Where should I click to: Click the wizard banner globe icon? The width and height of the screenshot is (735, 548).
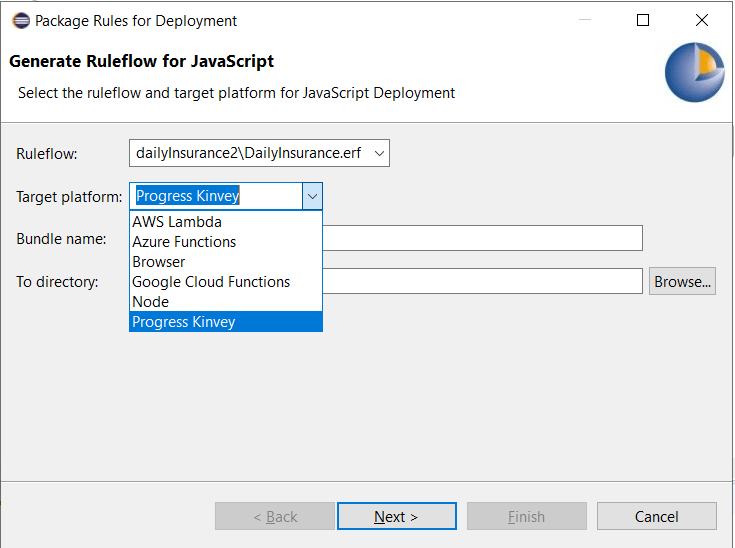pyautogui.click(x=694, y=74)
